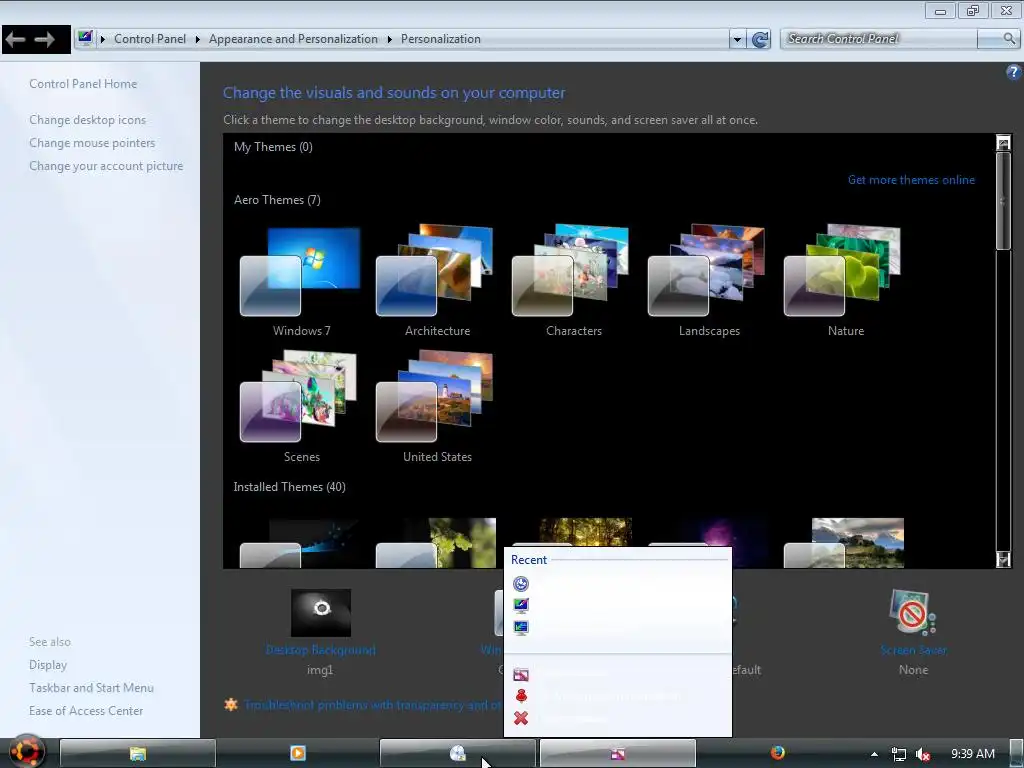Launch Firefox from the taskbar
The width and height of the screenshot is (1024, 768).
777,753
